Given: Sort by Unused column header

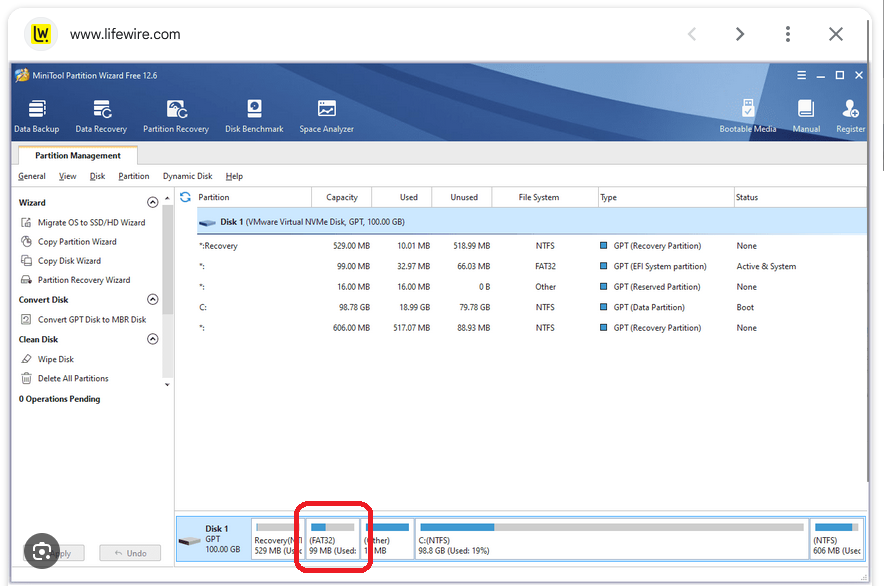Looking at the screenshot, I should point(464,197).
